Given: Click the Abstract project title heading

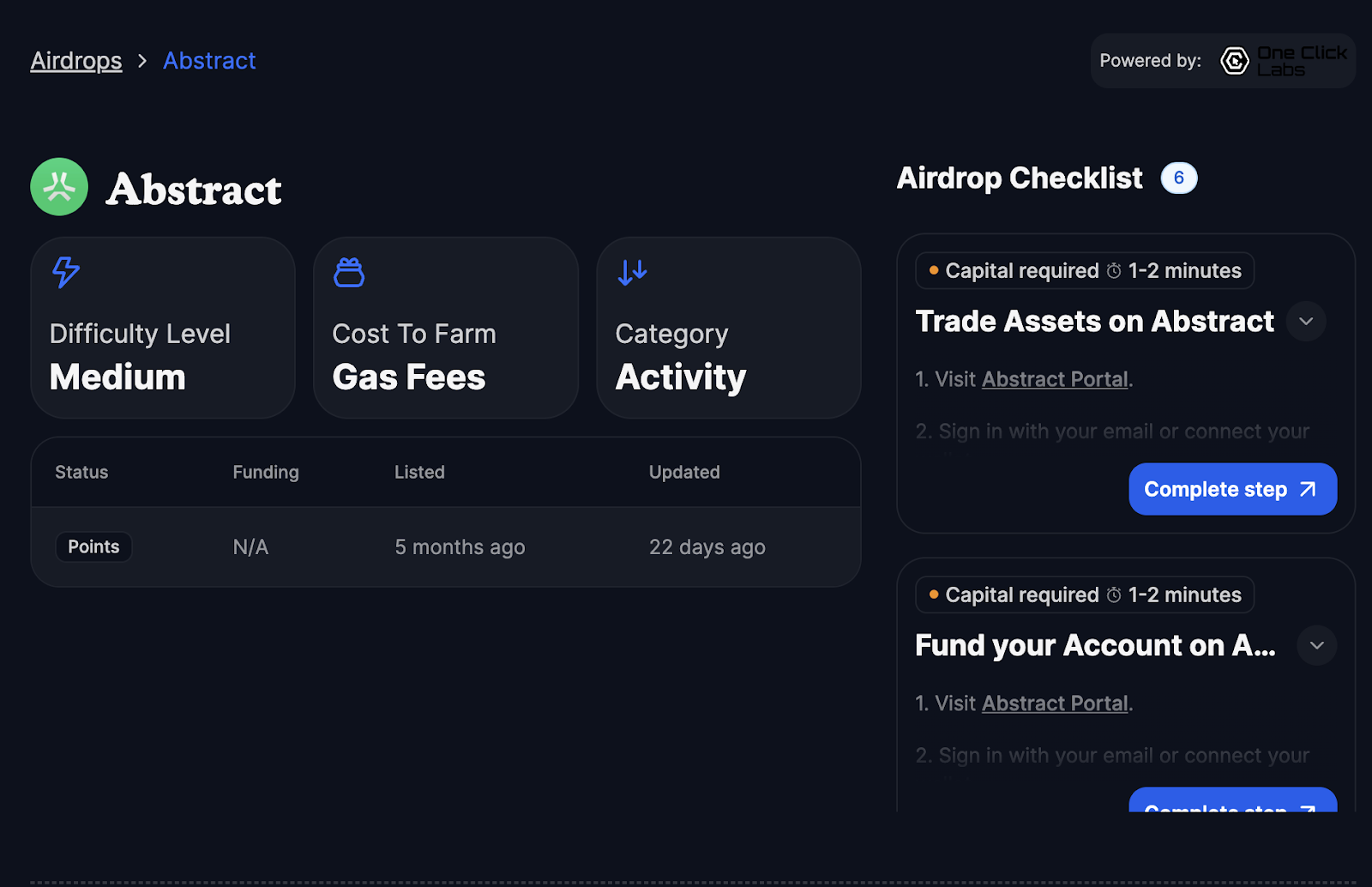Looking at the screenshot, I should (x=194, y=190).
